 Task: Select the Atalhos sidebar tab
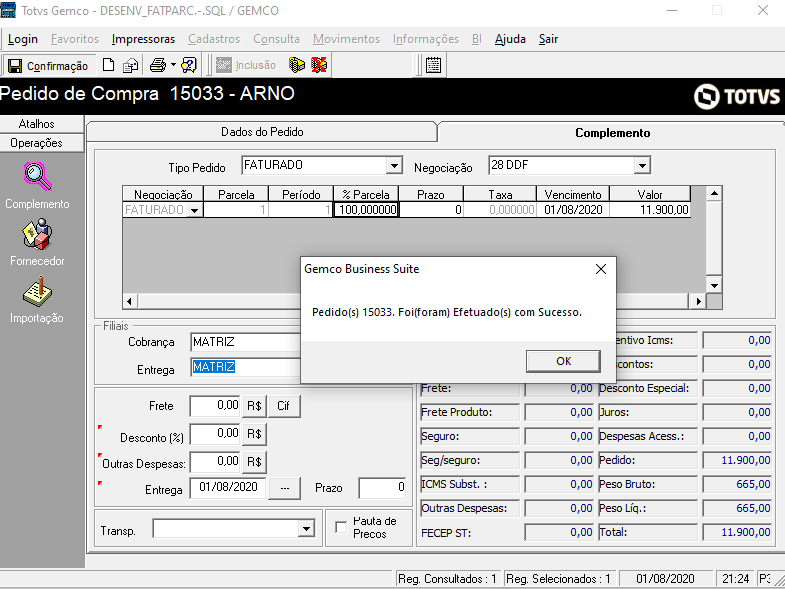(37, 124)
